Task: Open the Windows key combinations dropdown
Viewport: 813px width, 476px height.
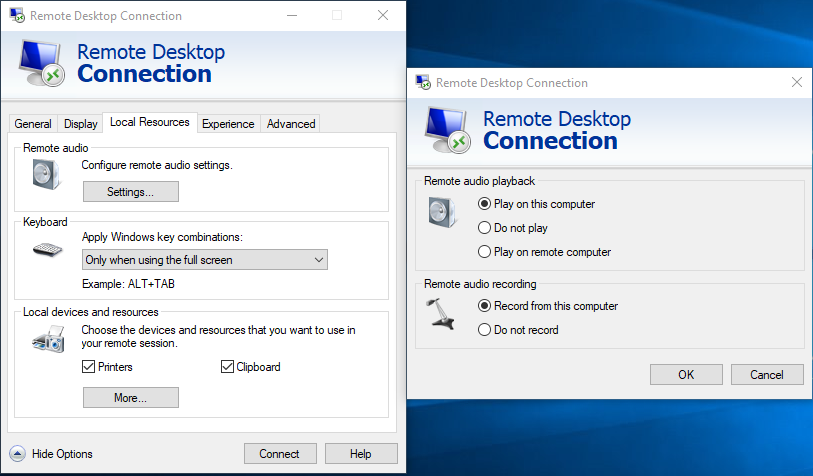Action: (205, 260)
